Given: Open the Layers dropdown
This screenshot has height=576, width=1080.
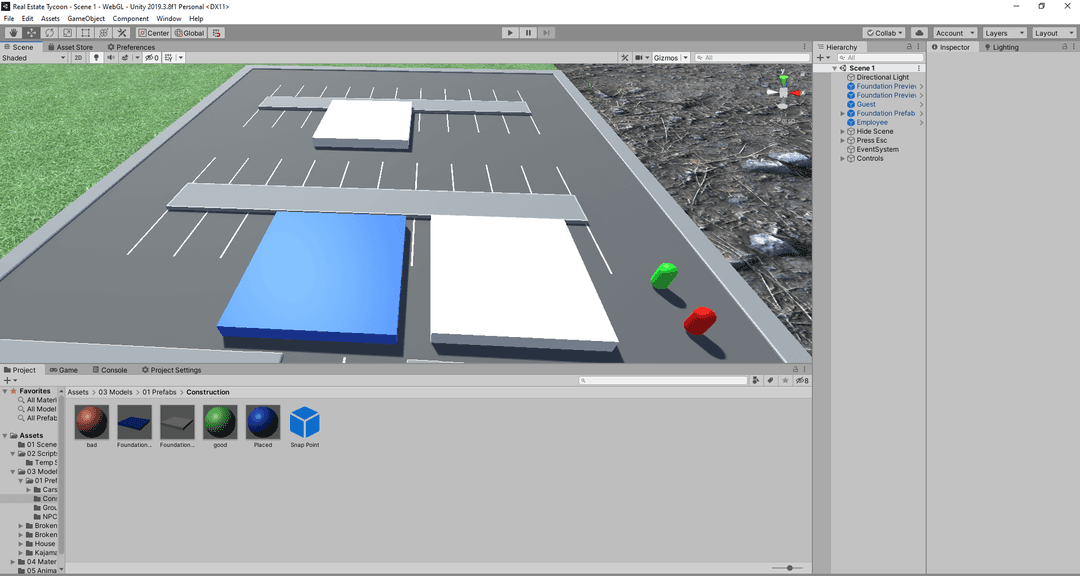Looking at the screenshot, I should coord(1004,33).
